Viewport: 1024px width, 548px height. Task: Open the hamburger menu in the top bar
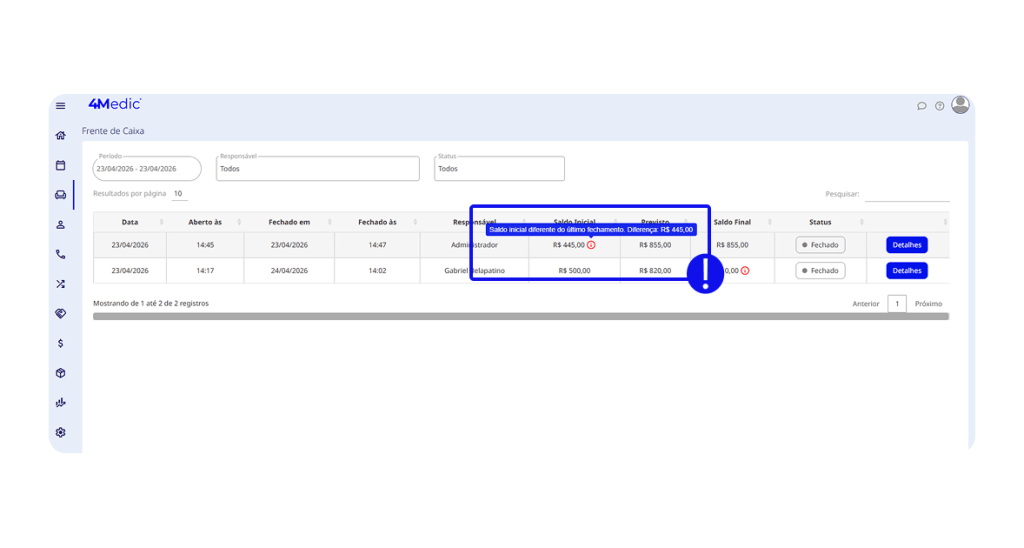coord(61,106)
